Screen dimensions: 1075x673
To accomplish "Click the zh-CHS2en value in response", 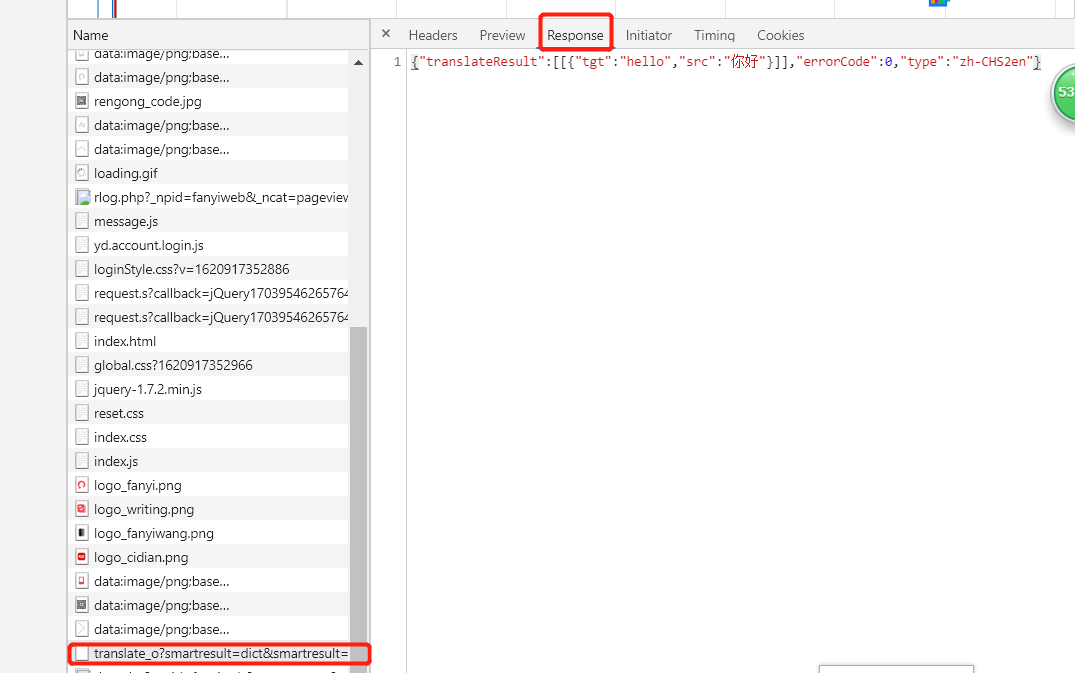I will tap(992, 62).
